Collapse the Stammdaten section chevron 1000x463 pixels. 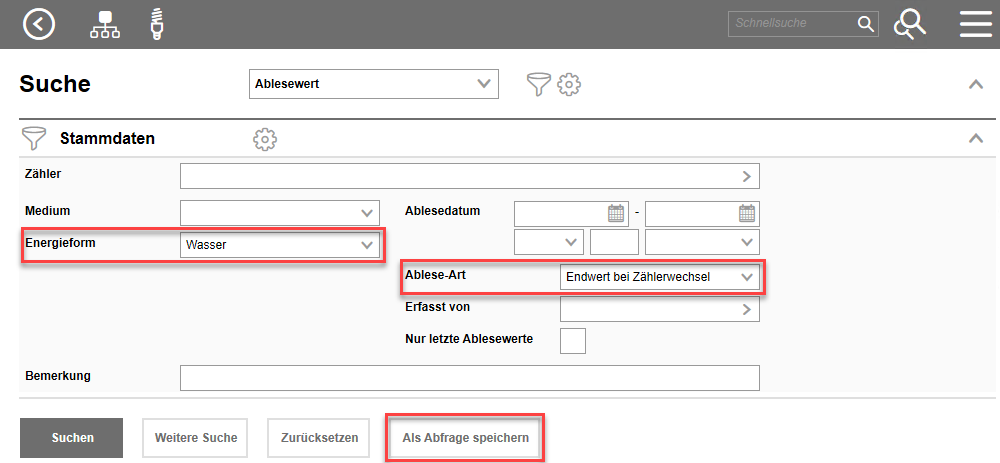coord(976,138)
